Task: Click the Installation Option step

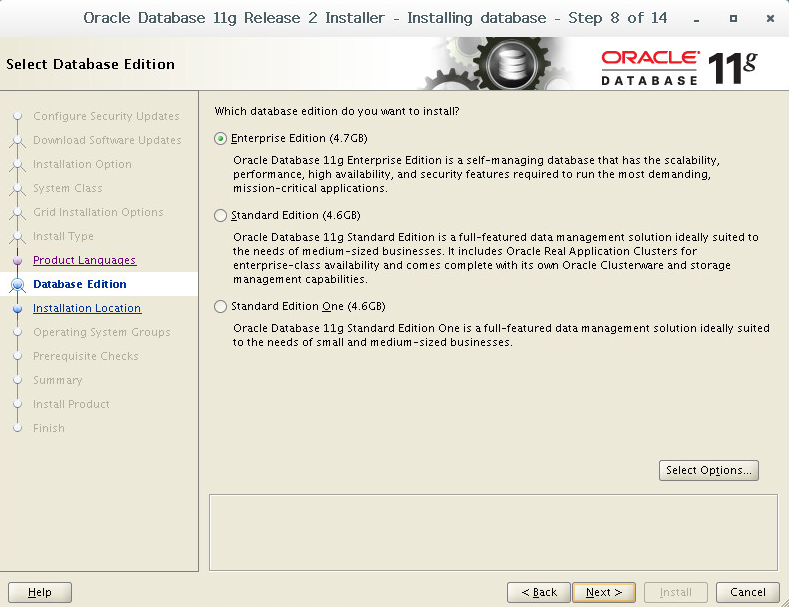Action: [x=83, y=164]
